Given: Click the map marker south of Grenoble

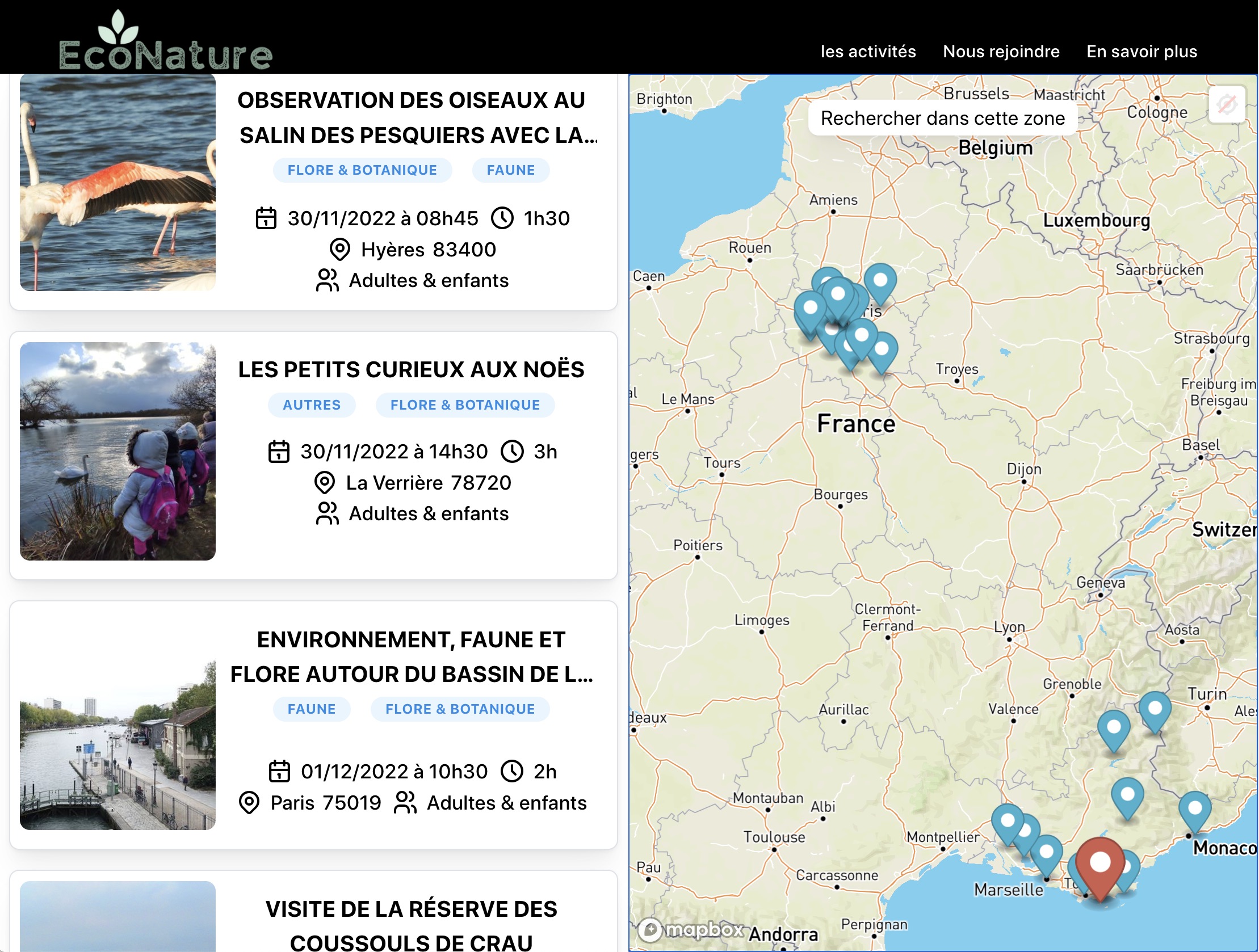Looking at the screenshot, I should point(1113,731).
